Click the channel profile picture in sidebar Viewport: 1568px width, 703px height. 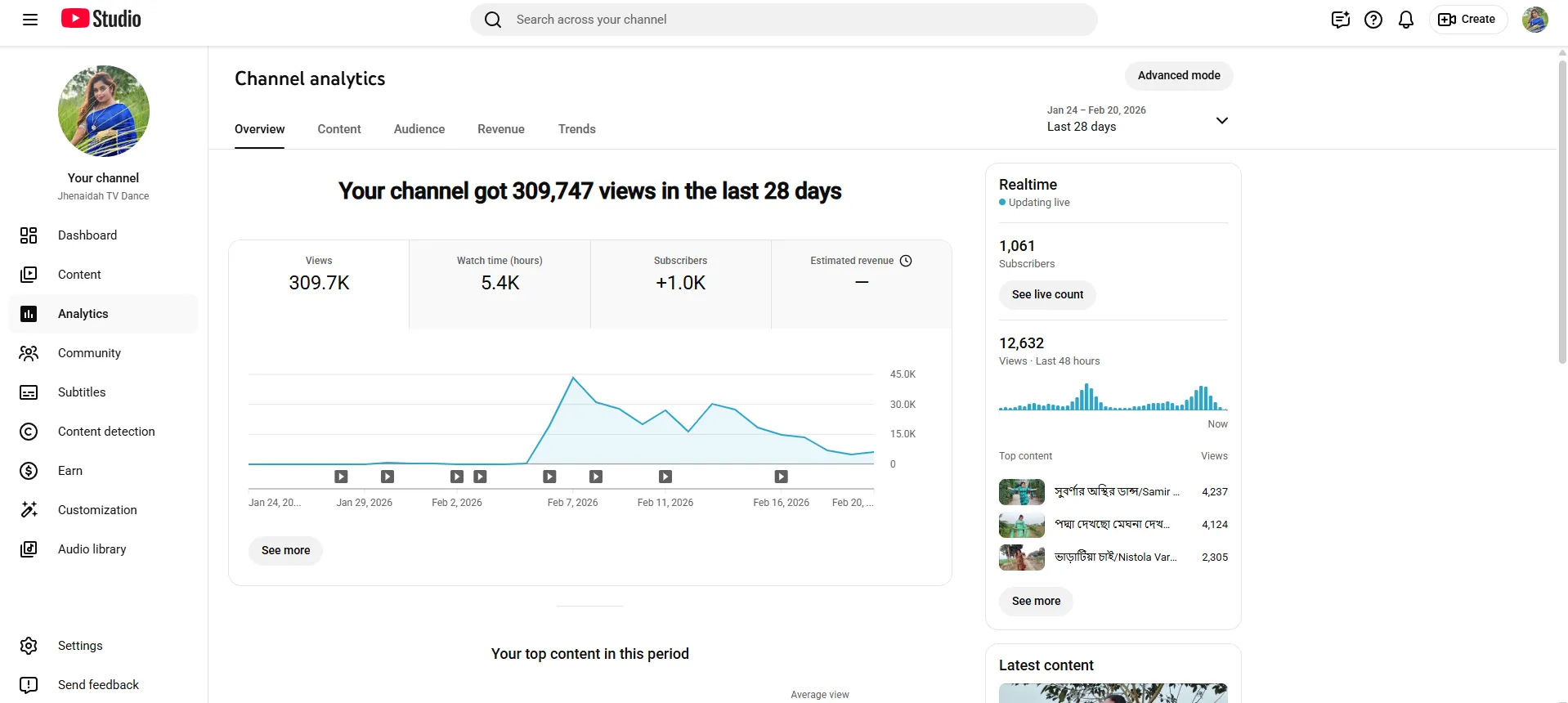point(104,111)
